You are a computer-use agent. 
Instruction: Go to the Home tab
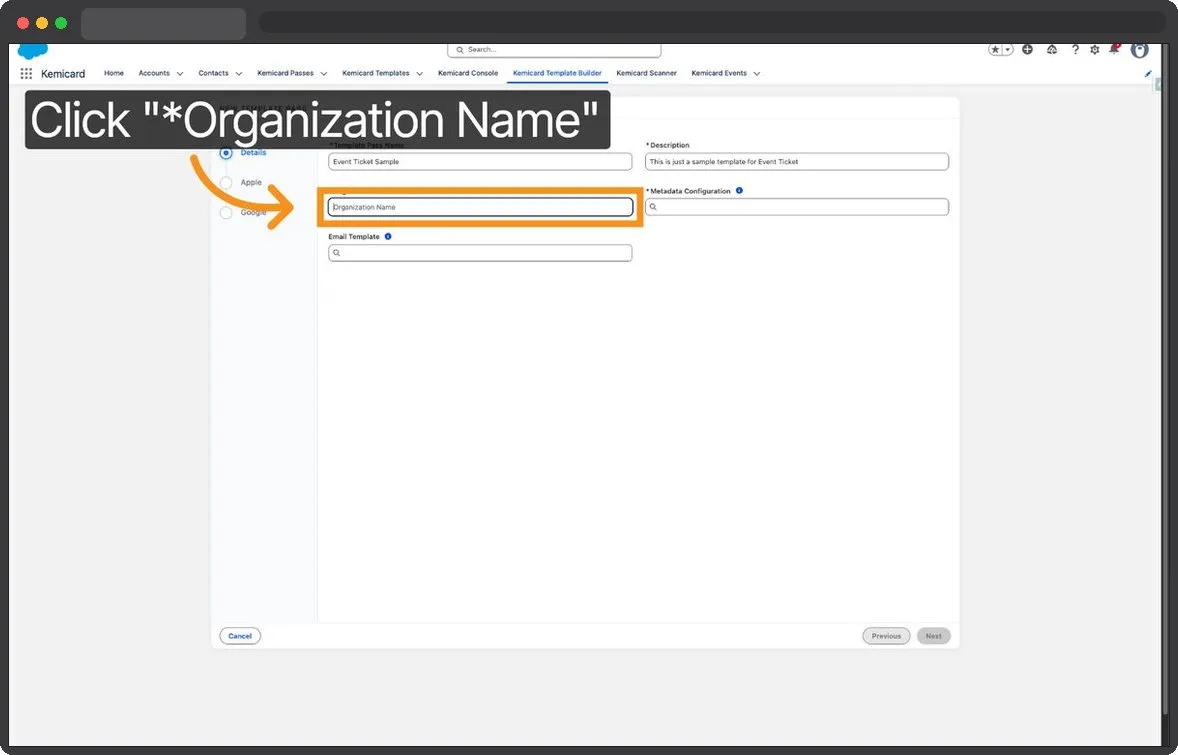point(114,73)
